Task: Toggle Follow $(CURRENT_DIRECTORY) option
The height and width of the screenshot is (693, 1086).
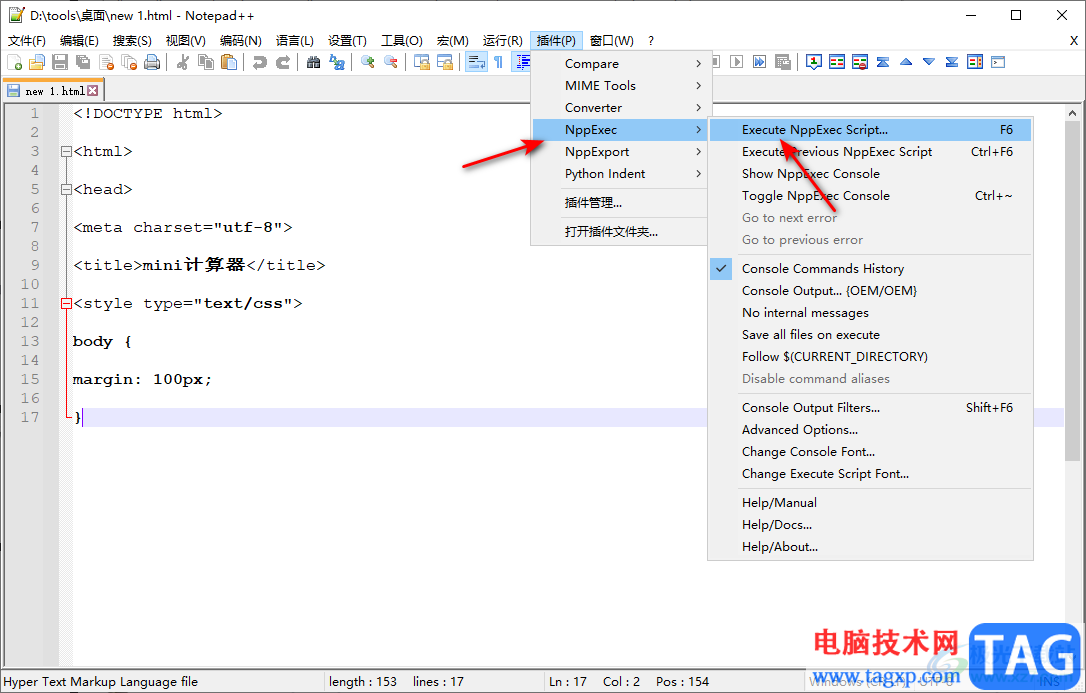Action: click(x=871, y=357)
